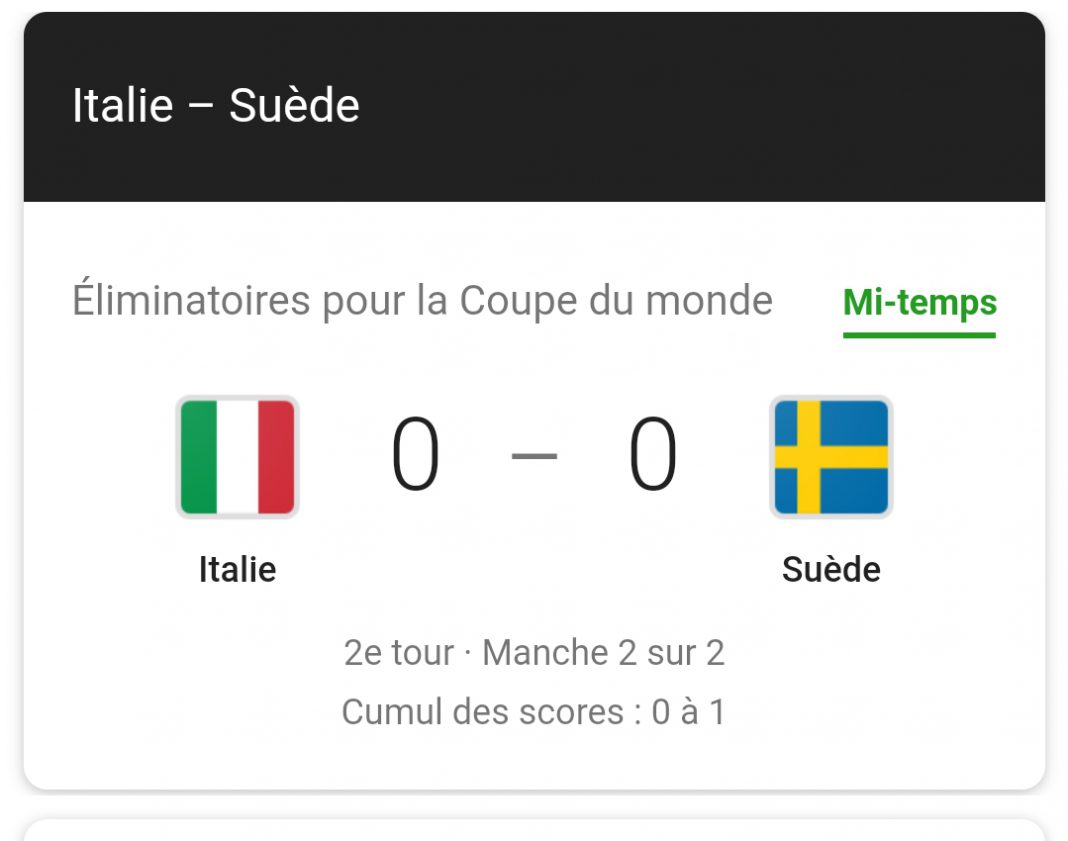1068x841 pixels.
Task: Click the word Italie in the header
Action: click(123, 106)
